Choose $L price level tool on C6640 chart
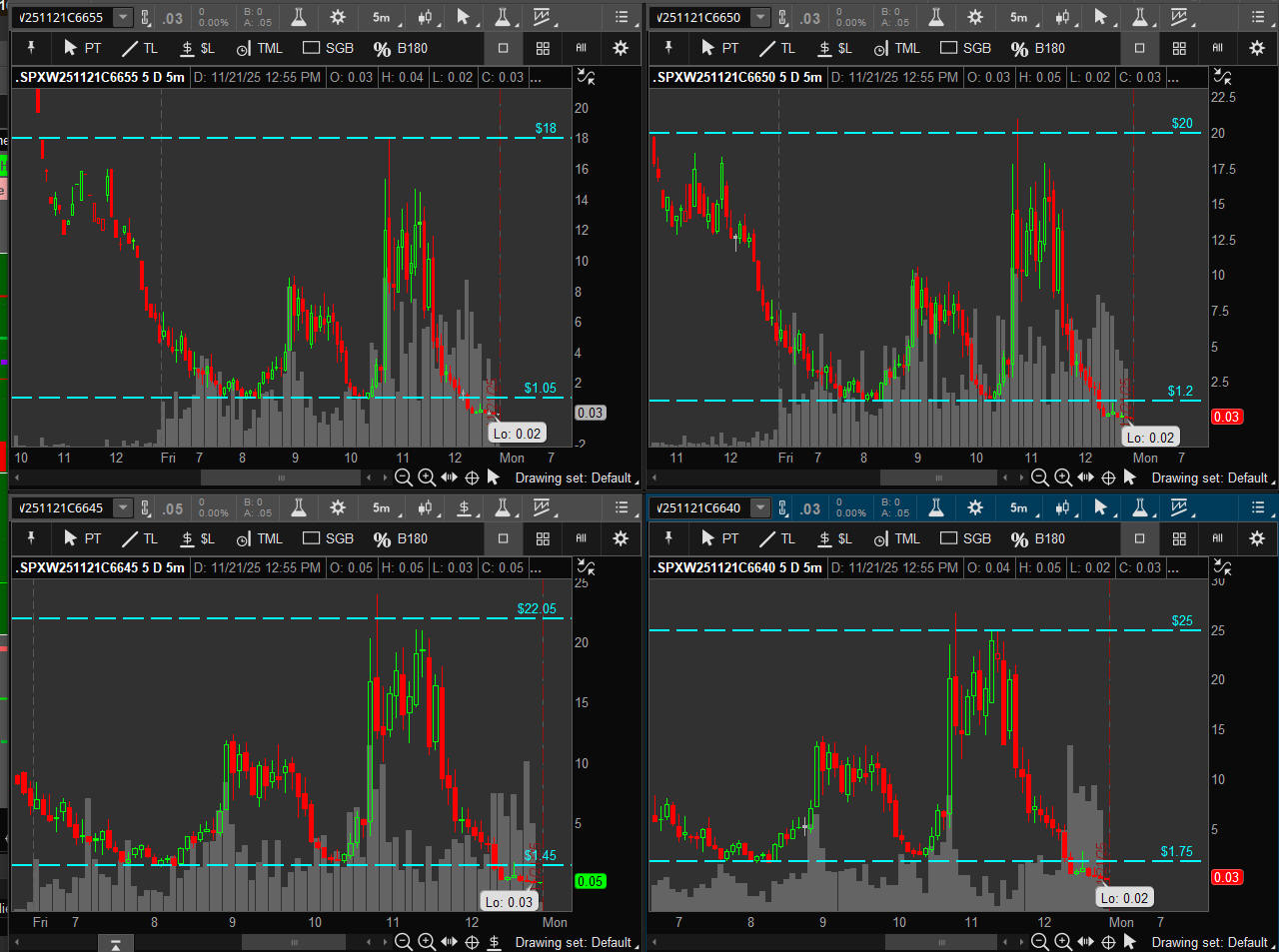This screenshot has width=1279, height=952. [x=834, y=538]
